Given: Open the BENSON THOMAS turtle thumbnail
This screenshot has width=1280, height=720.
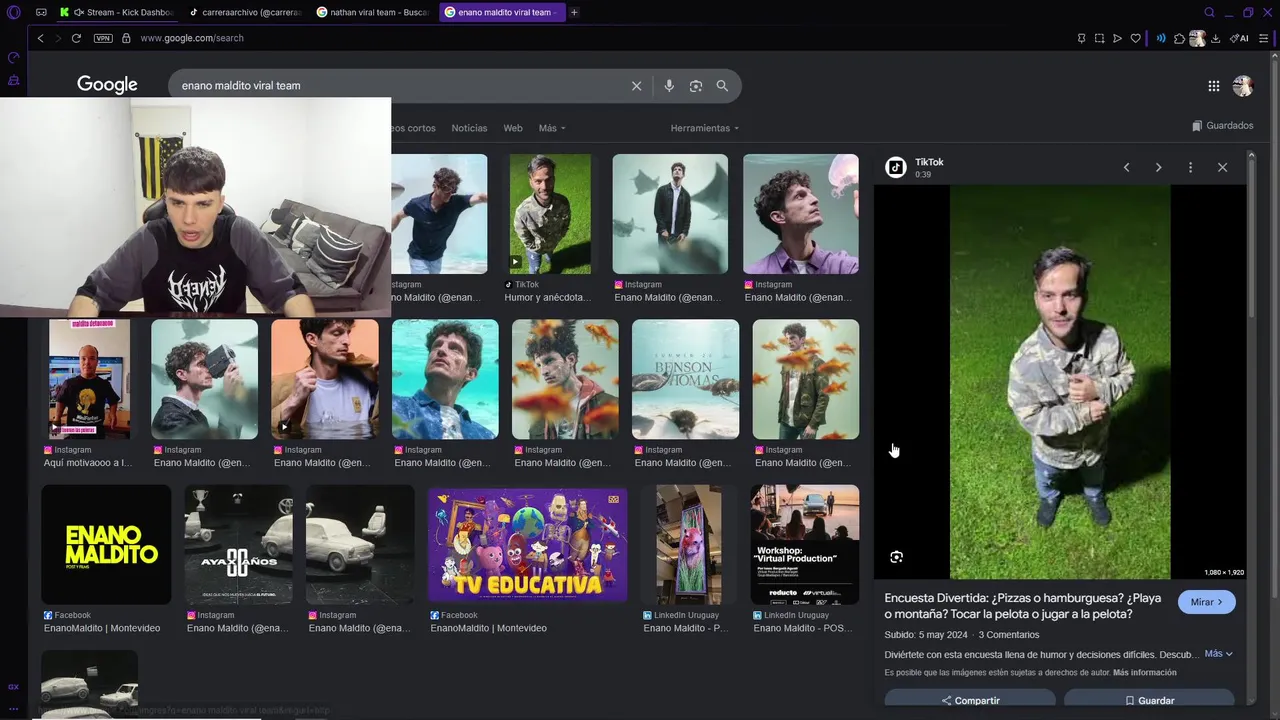Looking at the screenshot, I should coord(685,379).
